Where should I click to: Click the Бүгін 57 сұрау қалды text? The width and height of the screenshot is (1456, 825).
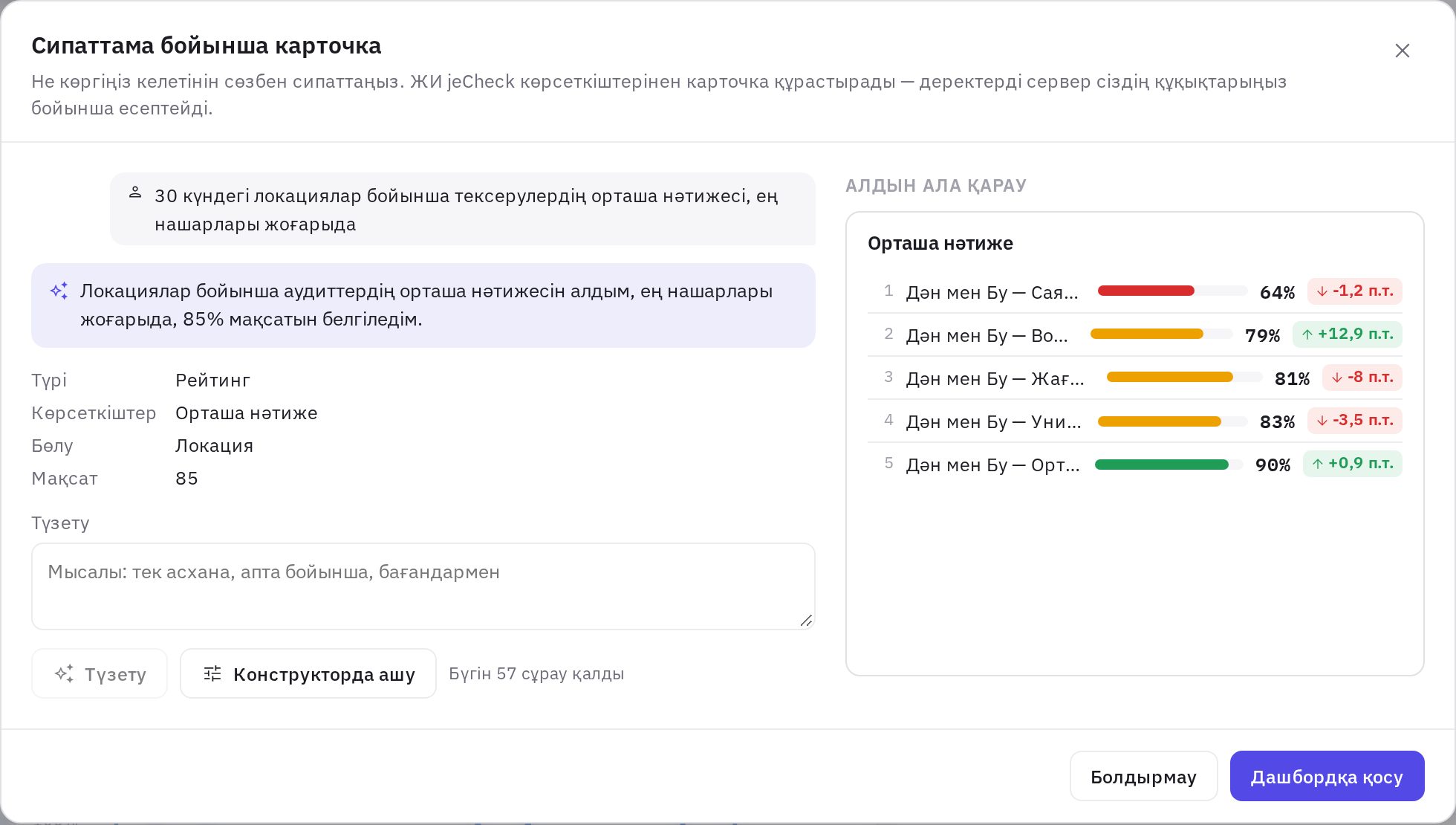[x=536, y=673]
